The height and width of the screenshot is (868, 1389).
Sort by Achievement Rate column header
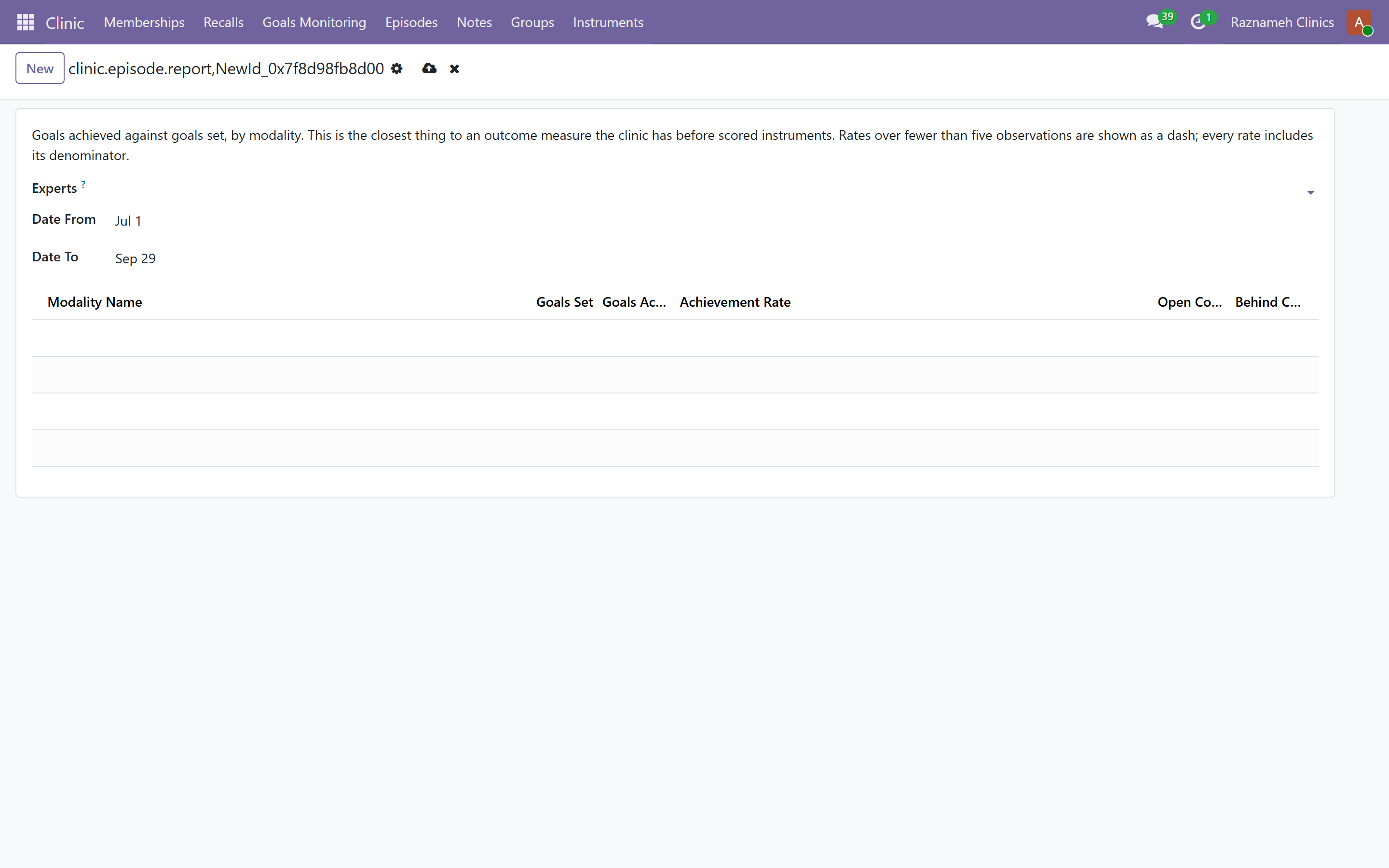pyautogui.click(x=735, y=302)
